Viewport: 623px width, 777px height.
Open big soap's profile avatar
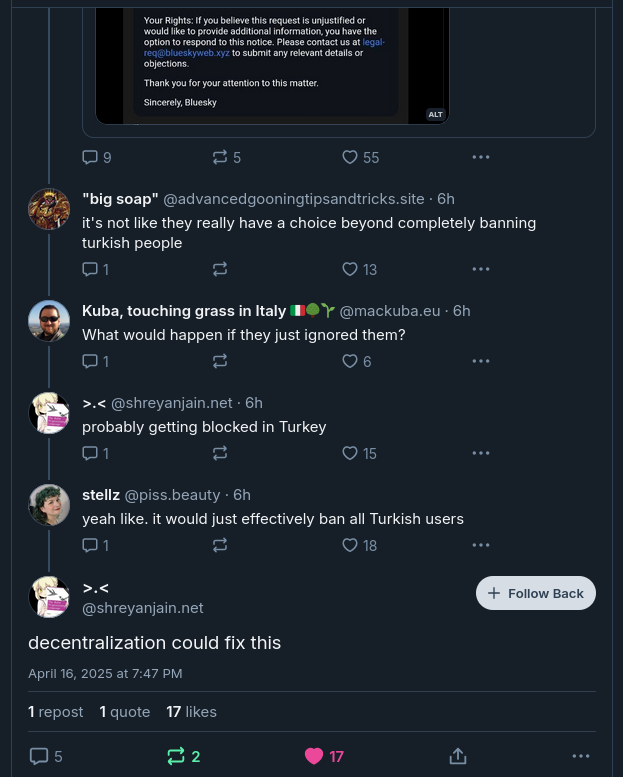point(49,209)
